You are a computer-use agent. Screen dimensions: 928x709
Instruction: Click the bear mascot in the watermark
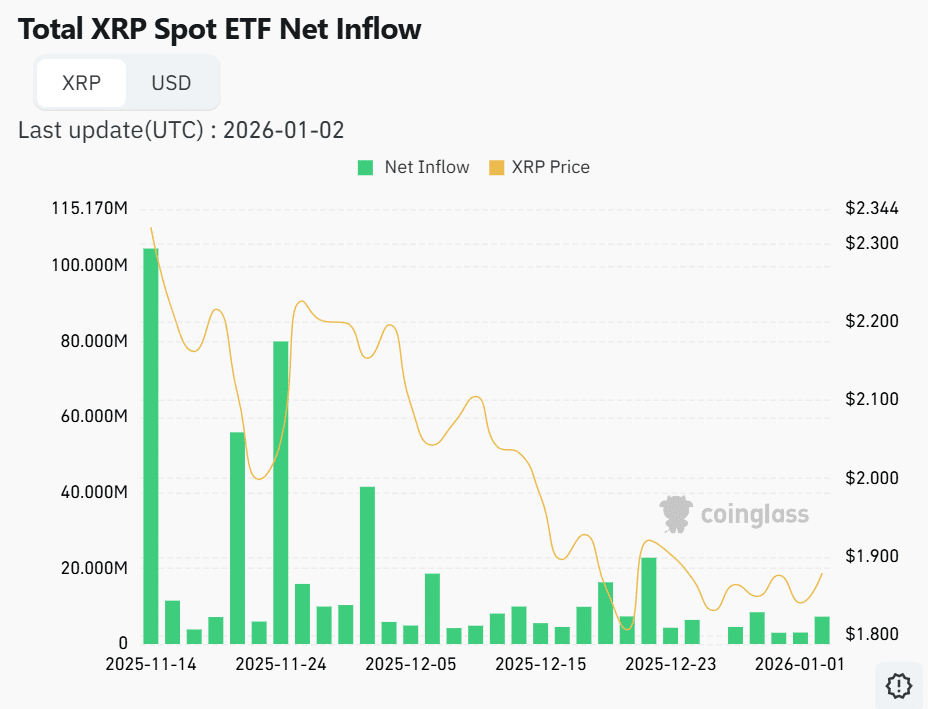(x=678, y=513)
